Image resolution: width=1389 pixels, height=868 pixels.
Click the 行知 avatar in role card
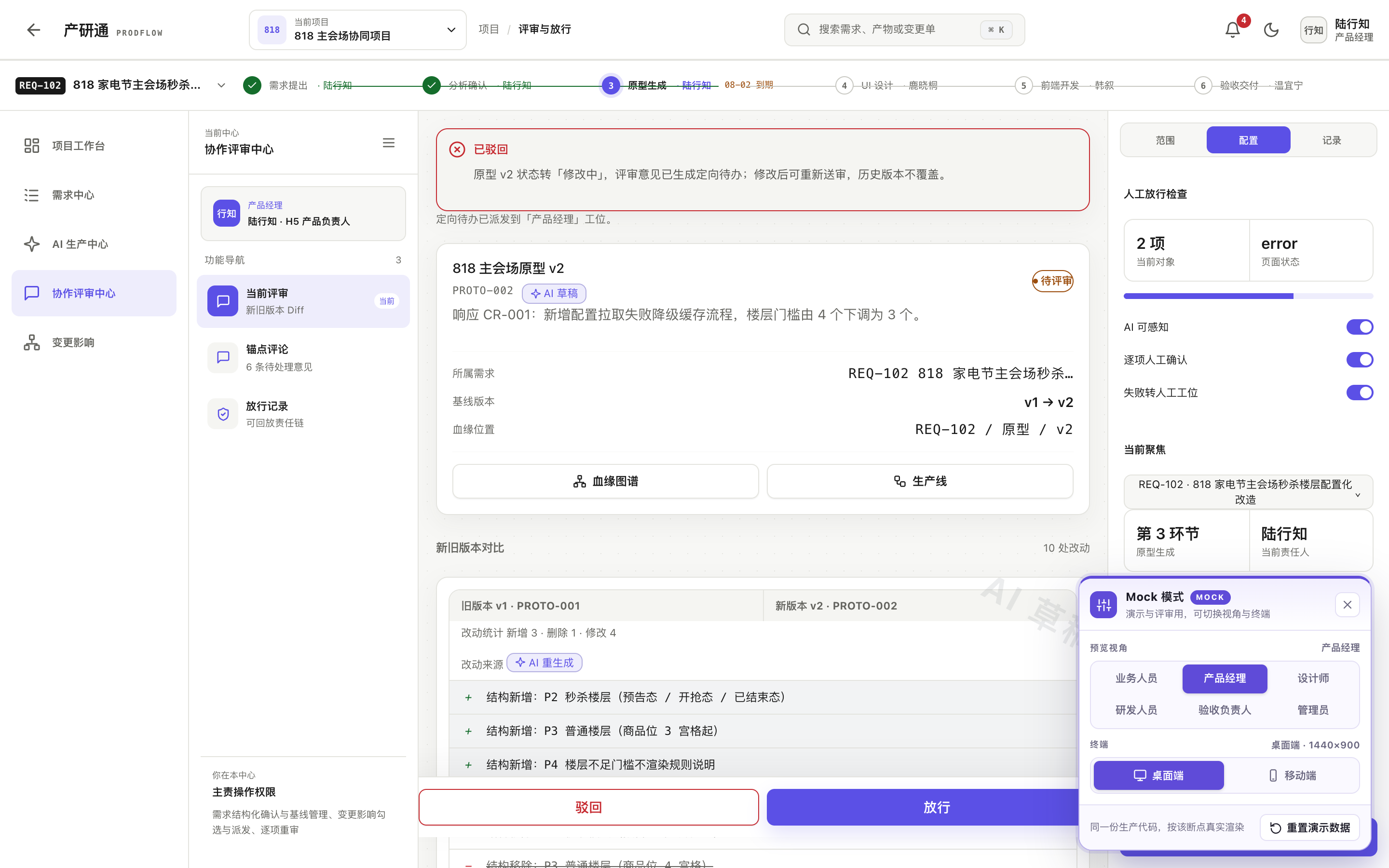tap(227, 214)
